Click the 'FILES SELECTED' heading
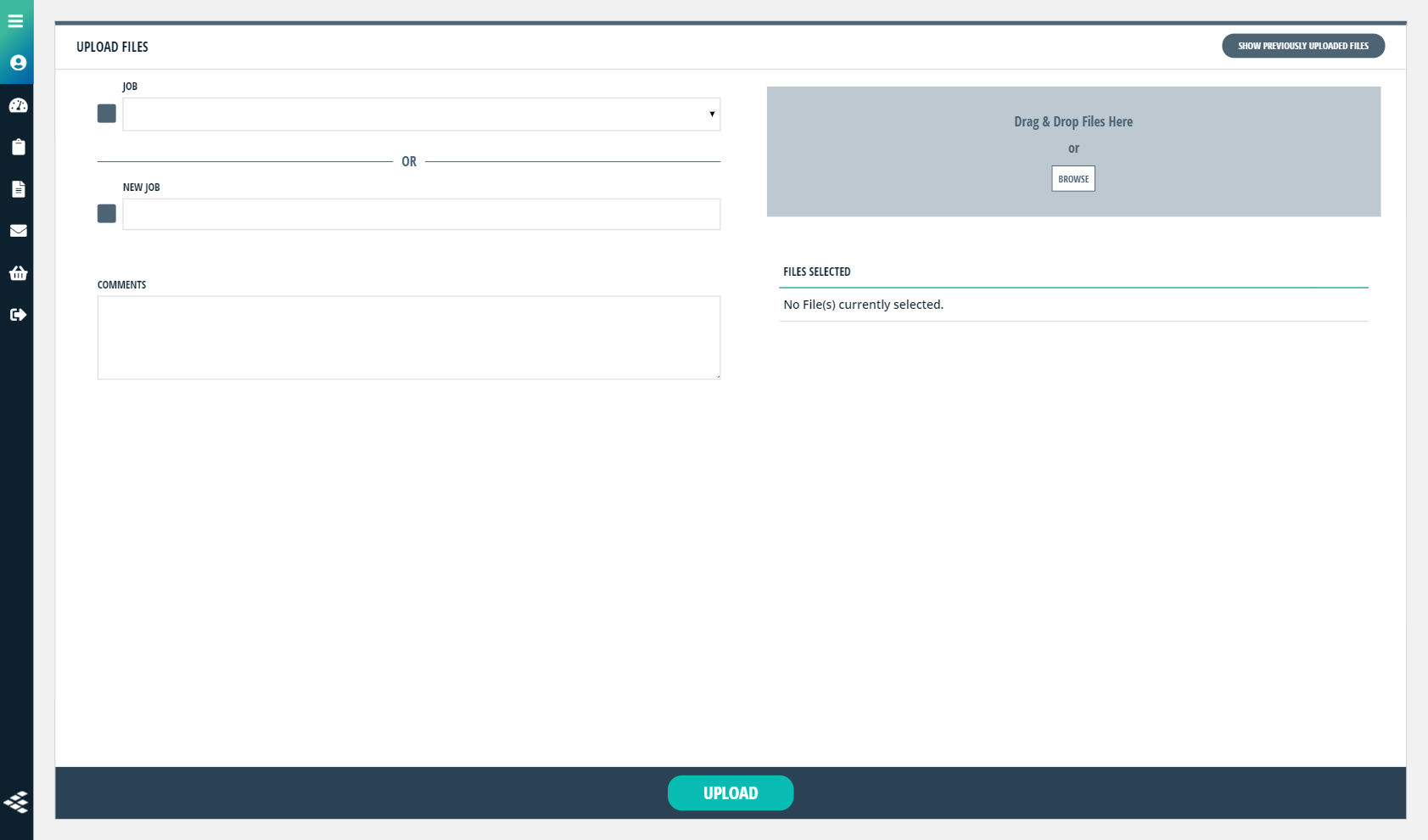This screenshot has width=1428, height=840. tap(816, 272)
